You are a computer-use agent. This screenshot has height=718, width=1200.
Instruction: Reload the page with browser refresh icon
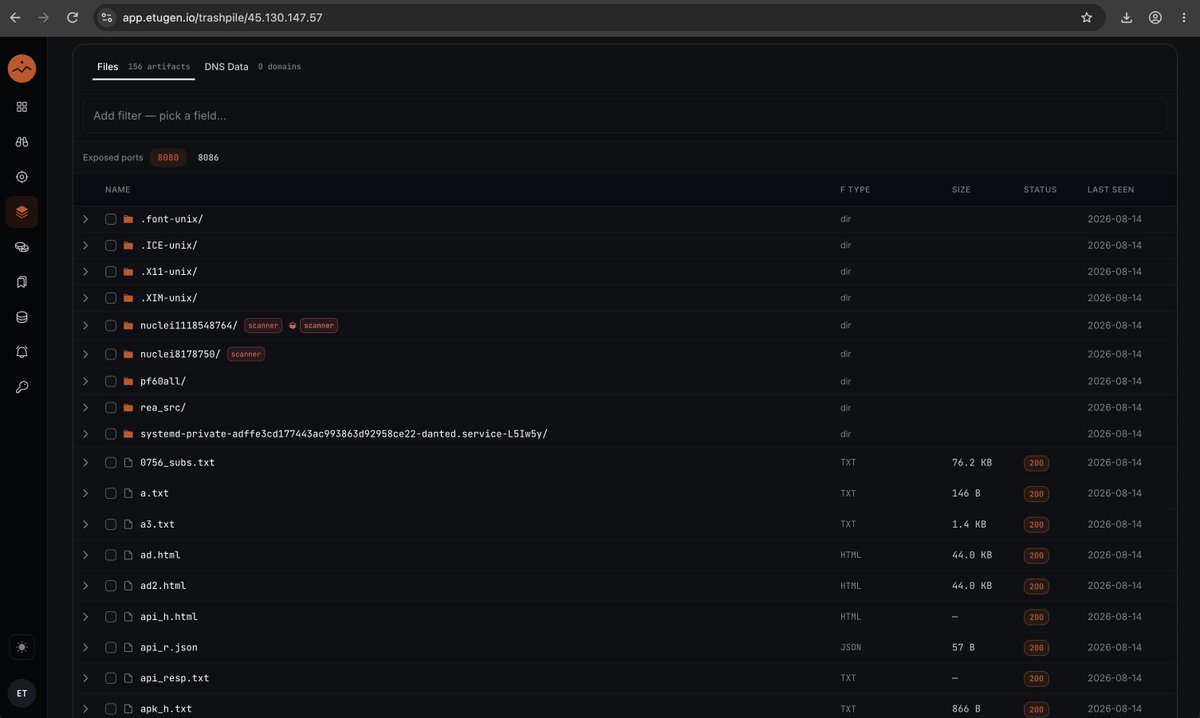pos(72,17)
